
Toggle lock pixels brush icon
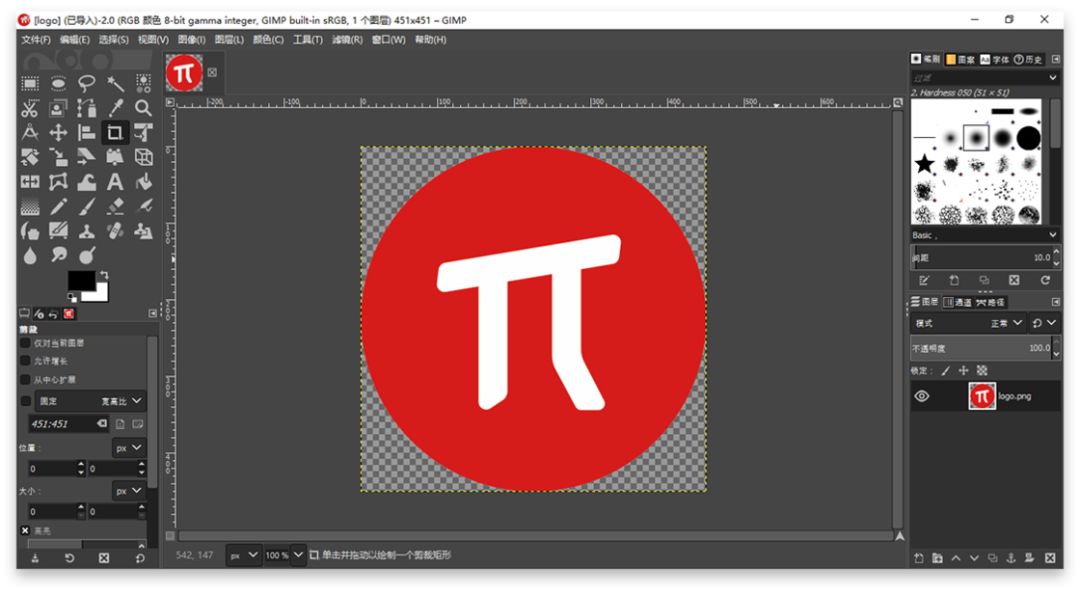pyautogui.click(x=946, y=370)
